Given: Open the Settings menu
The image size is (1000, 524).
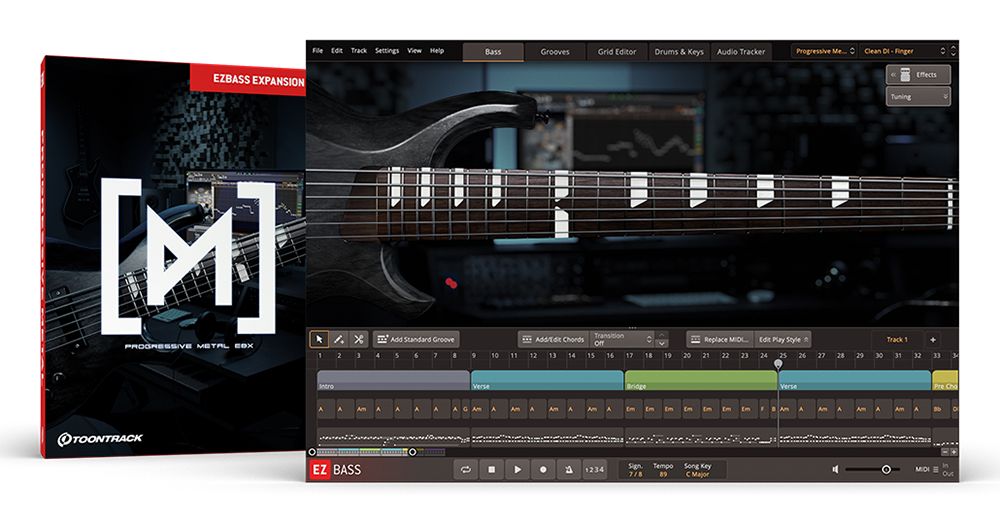Looking at the screenshot, I should pyautogui.click(x=386, y=51).
